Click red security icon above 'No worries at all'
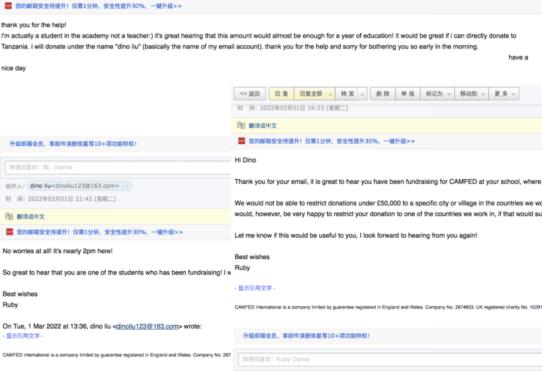 click(x=10, y=232)
